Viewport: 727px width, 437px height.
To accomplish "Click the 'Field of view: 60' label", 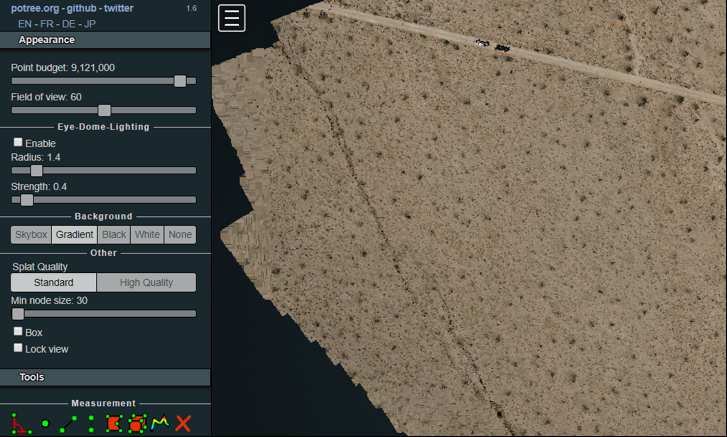I will (46, 97).
